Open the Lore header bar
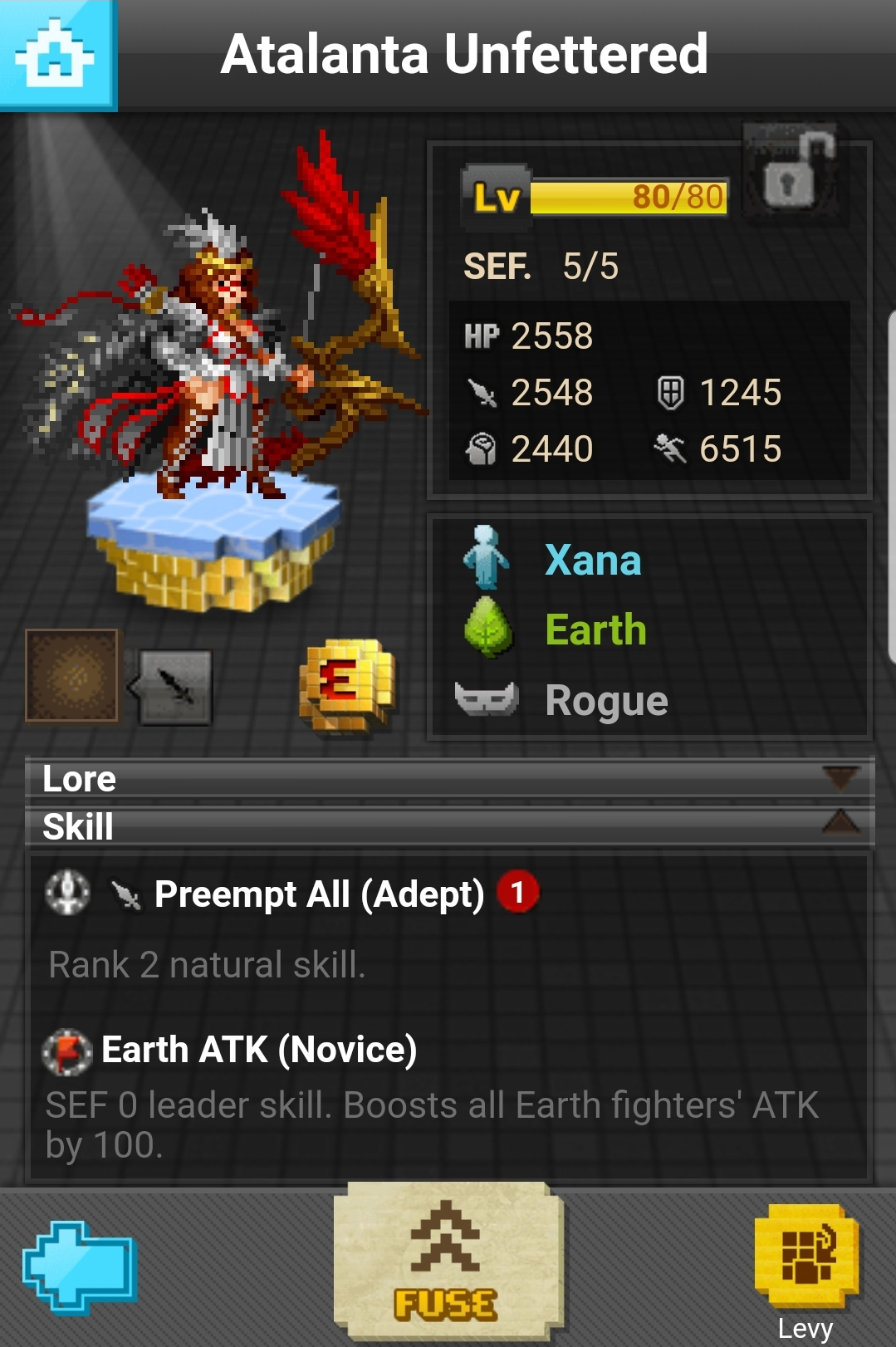 (449, 779)
